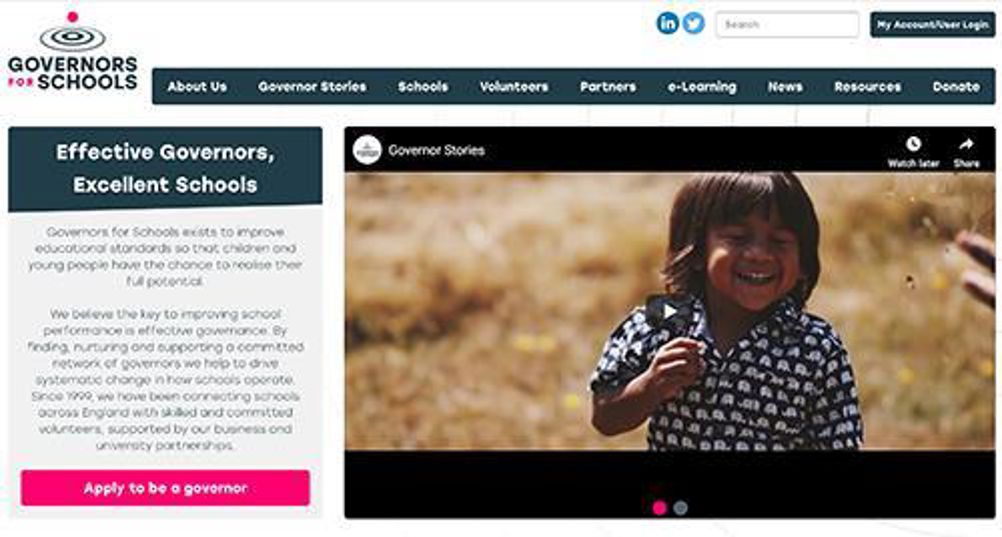Open the LinkedIn social icon

[x=667, y=24]
